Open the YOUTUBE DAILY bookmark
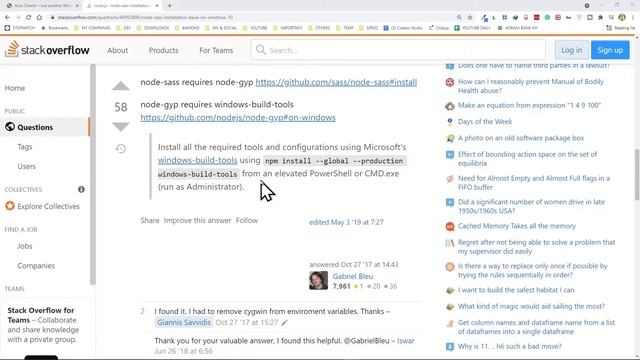The width and height of the screenshot is (640, 360). coord(472,28)
